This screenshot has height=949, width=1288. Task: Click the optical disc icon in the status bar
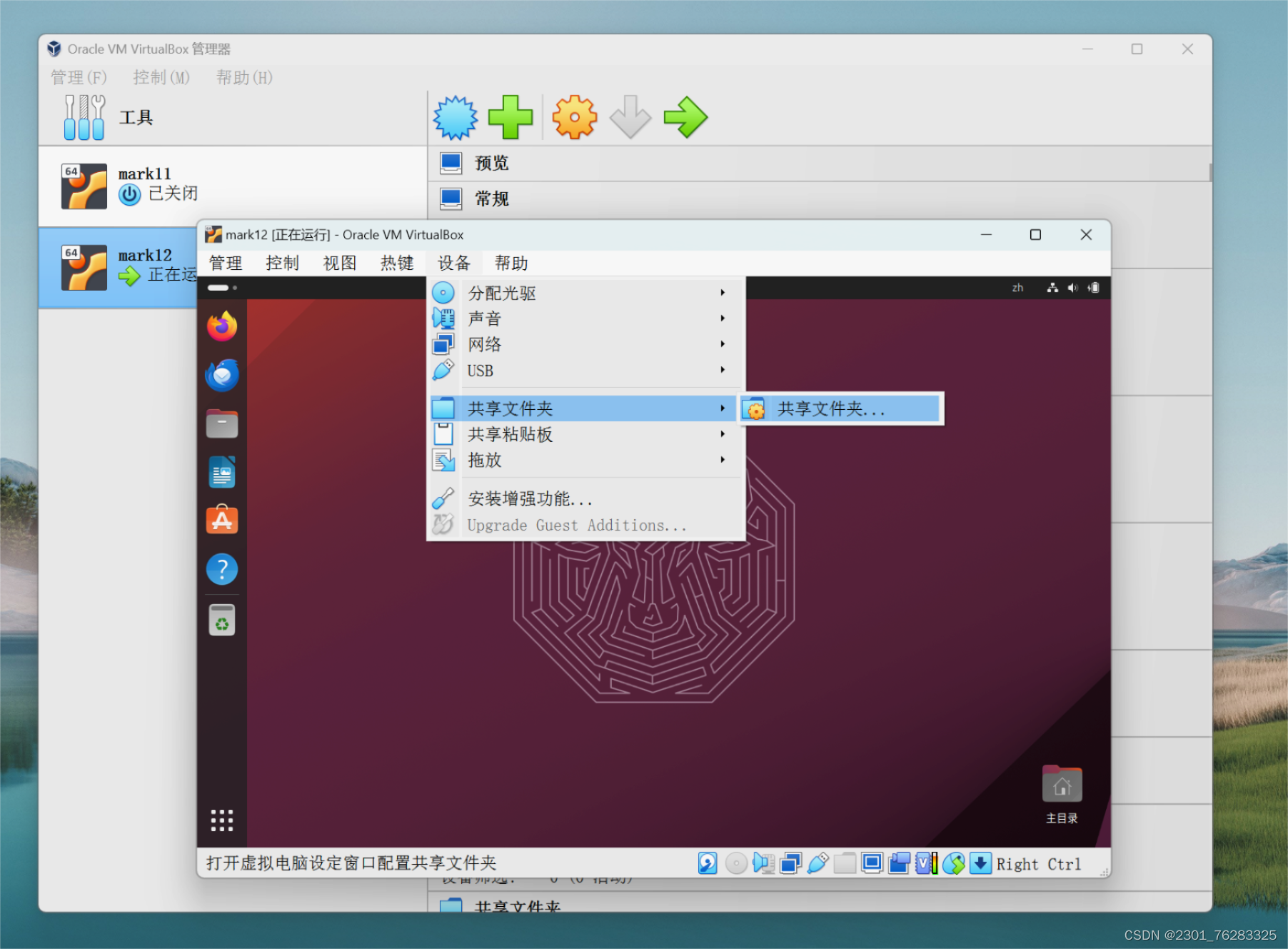[736, 863]
